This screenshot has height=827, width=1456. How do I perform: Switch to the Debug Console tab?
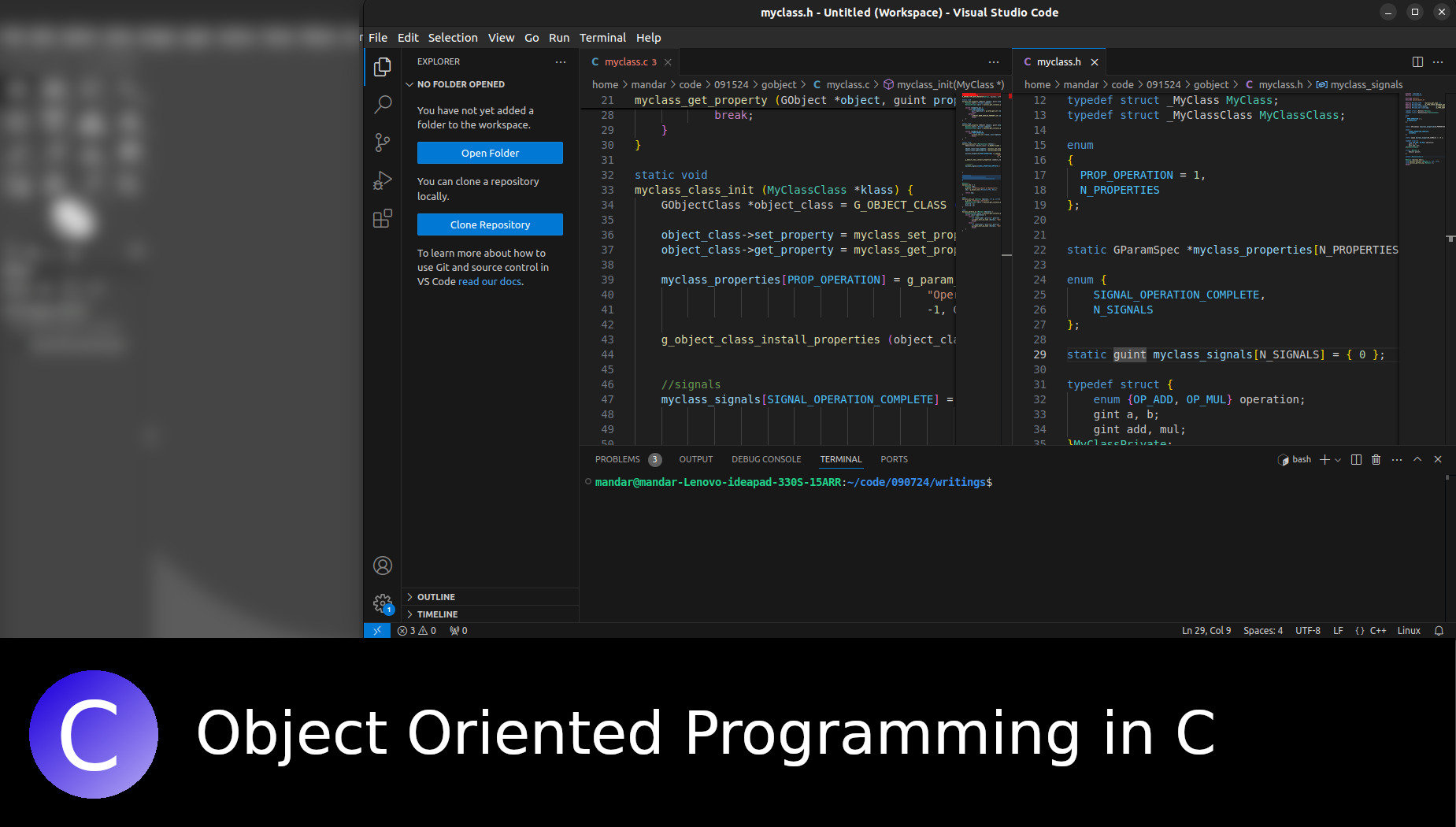pyautogui.click(x=766, y=459)
